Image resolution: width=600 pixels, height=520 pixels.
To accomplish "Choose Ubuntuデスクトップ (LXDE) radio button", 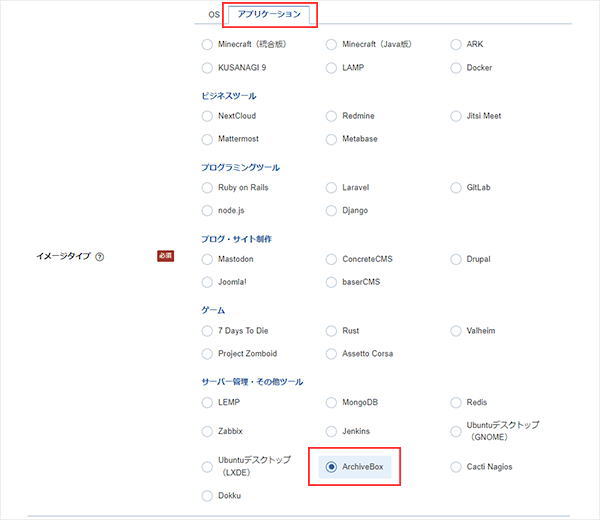I will (x=207, y=467).
